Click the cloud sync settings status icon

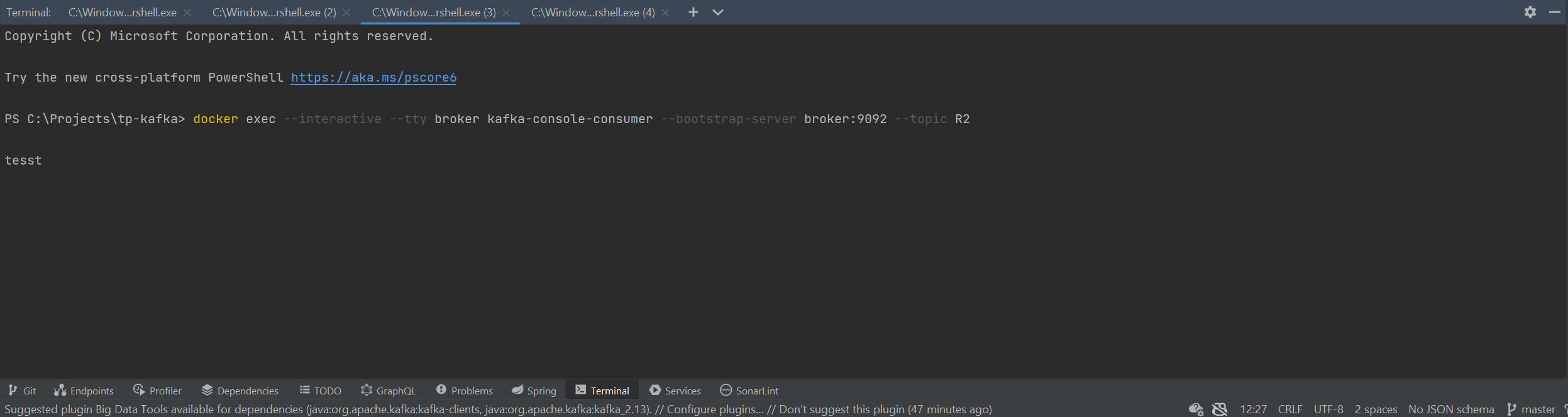coord(1196,409)
